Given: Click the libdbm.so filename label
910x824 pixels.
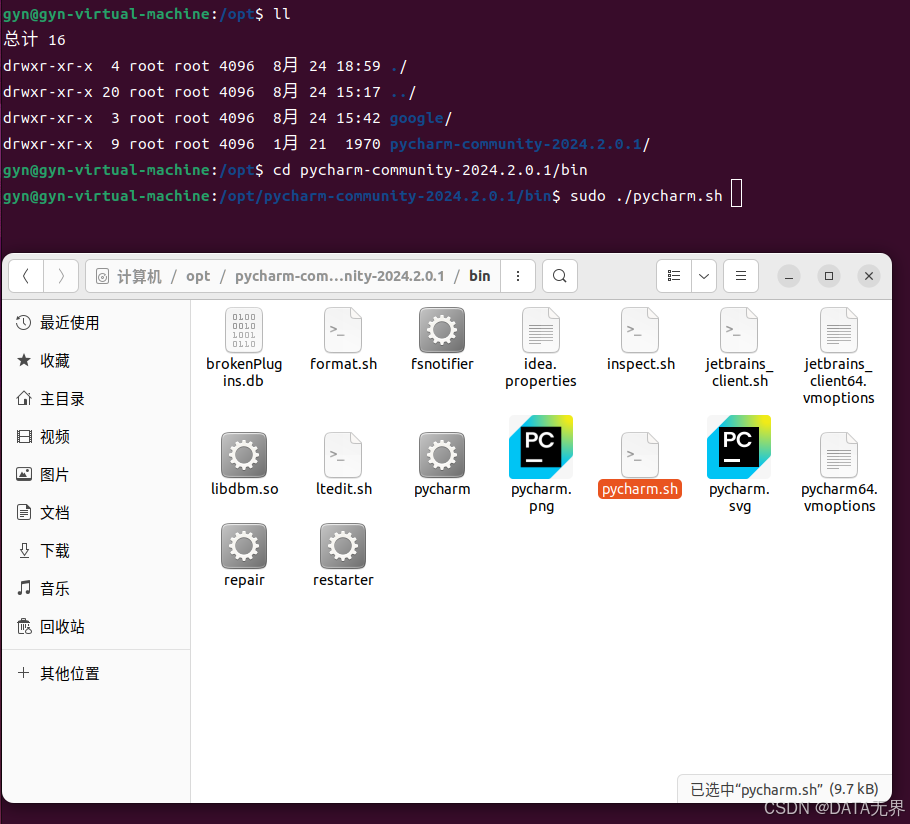Looking at the screenshot, I should tap(244, 489).
